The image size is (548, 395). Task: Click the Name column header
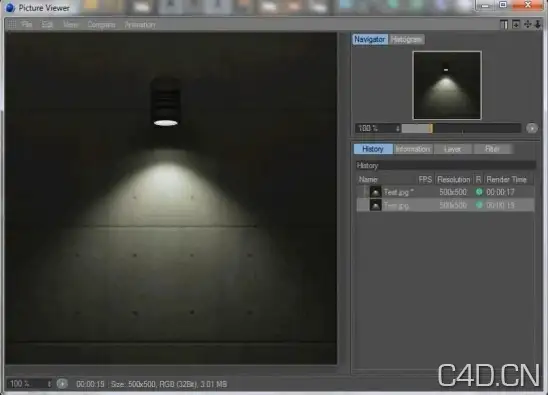point(368,180)
